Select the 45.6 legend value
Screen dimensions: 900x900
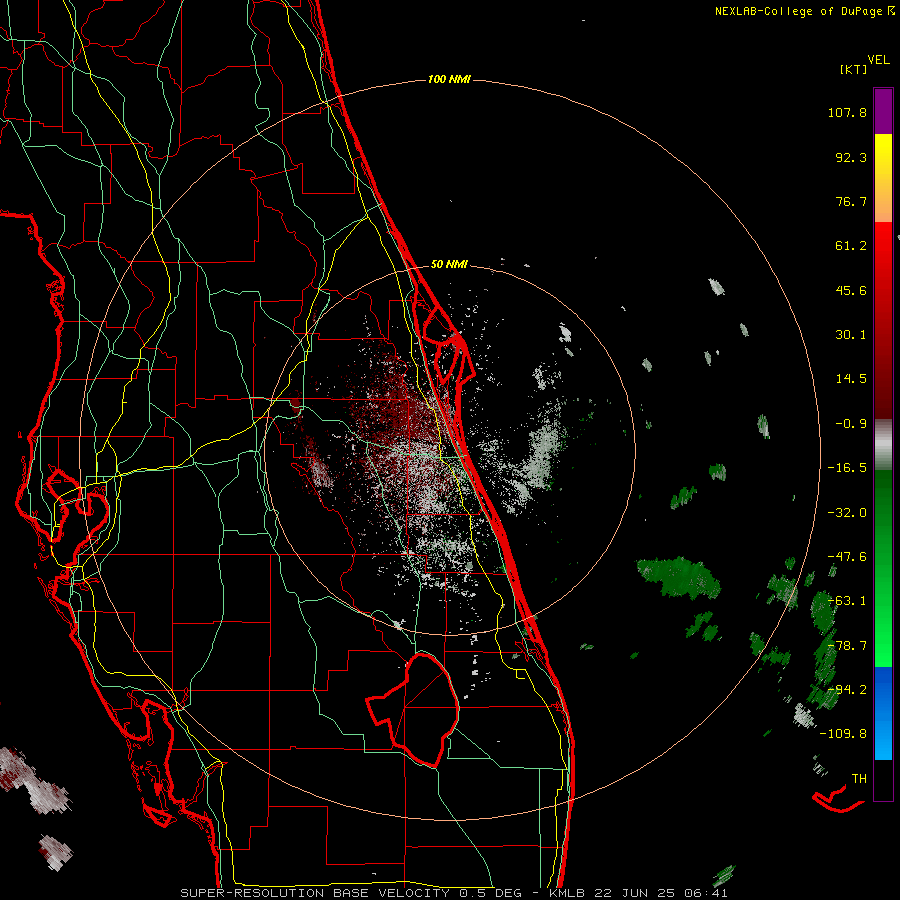coord(851,290)
